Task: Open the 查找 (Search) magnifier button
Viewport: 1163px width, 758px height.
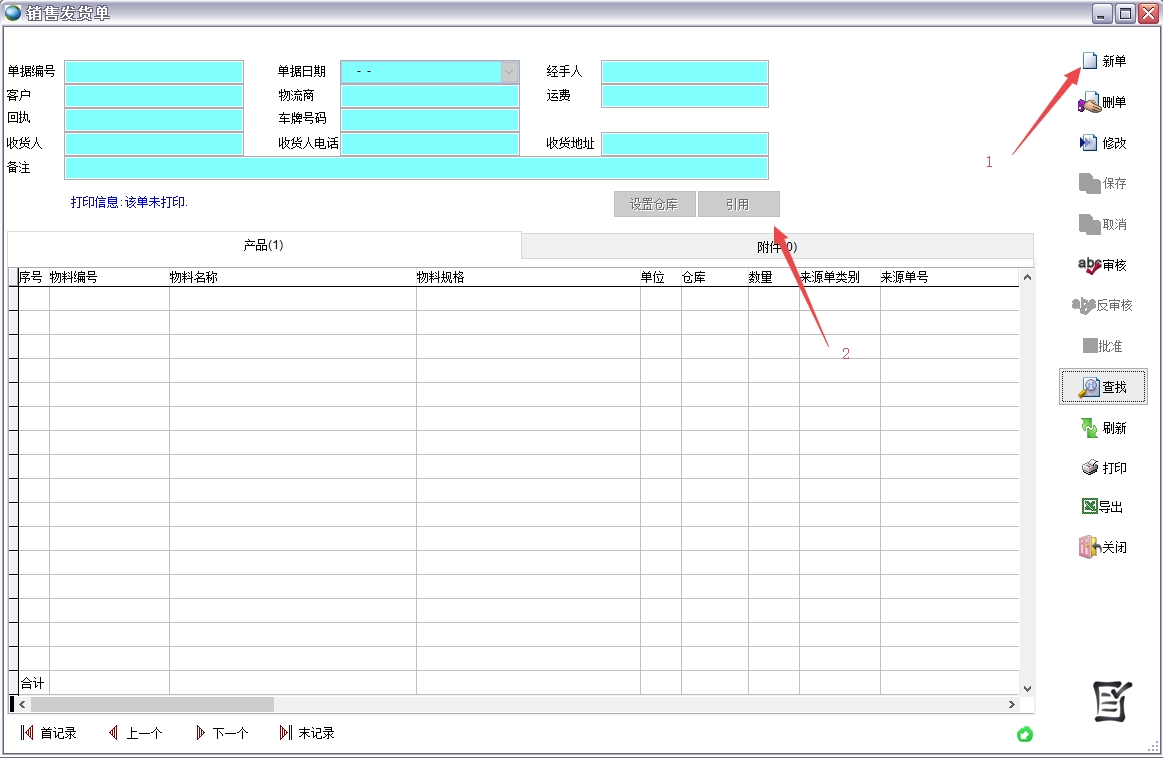Action: click(1089, 387)
